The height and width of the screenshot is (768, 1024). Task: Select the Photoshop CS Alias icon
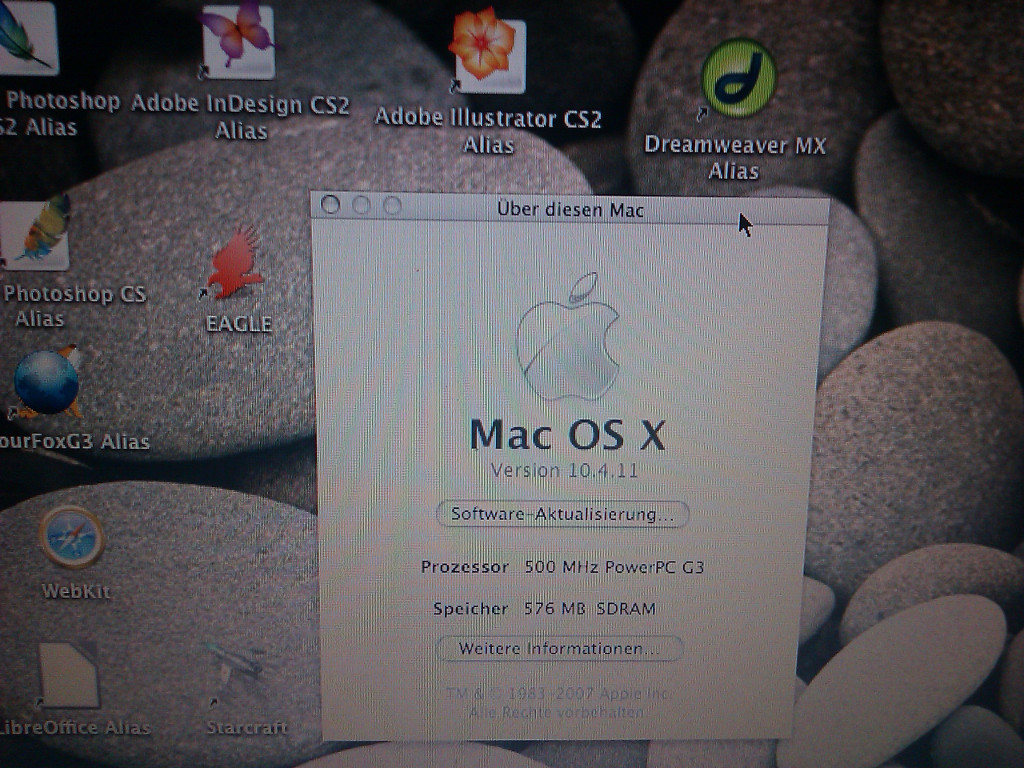pyautogui.click(x=35, y=234)
